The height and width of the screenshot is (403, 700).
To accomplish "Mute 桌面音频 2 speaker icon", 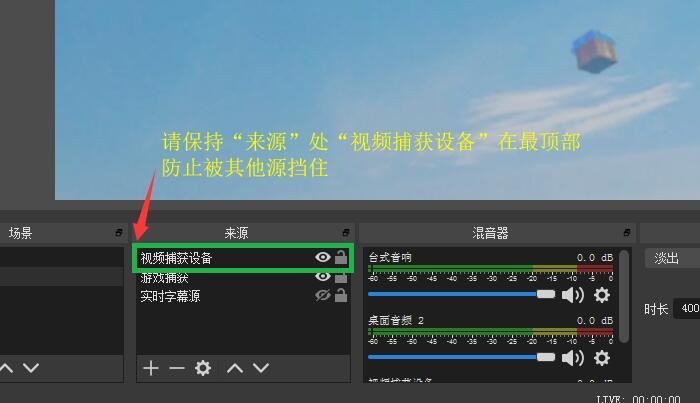I will 573,358.
